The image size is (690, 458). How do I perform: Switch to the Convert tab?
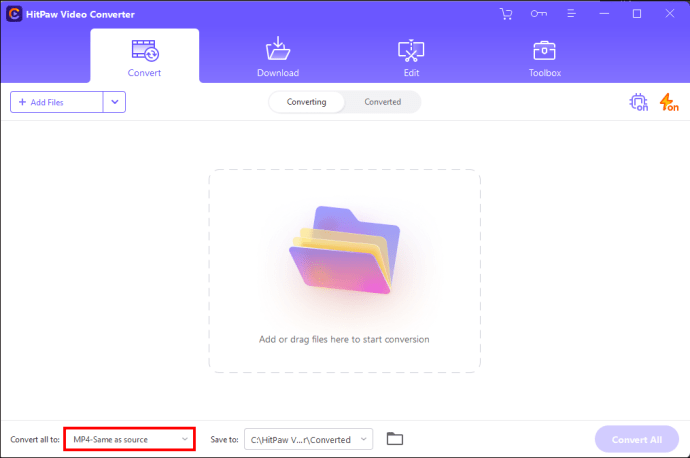click(x=145, y=56)
